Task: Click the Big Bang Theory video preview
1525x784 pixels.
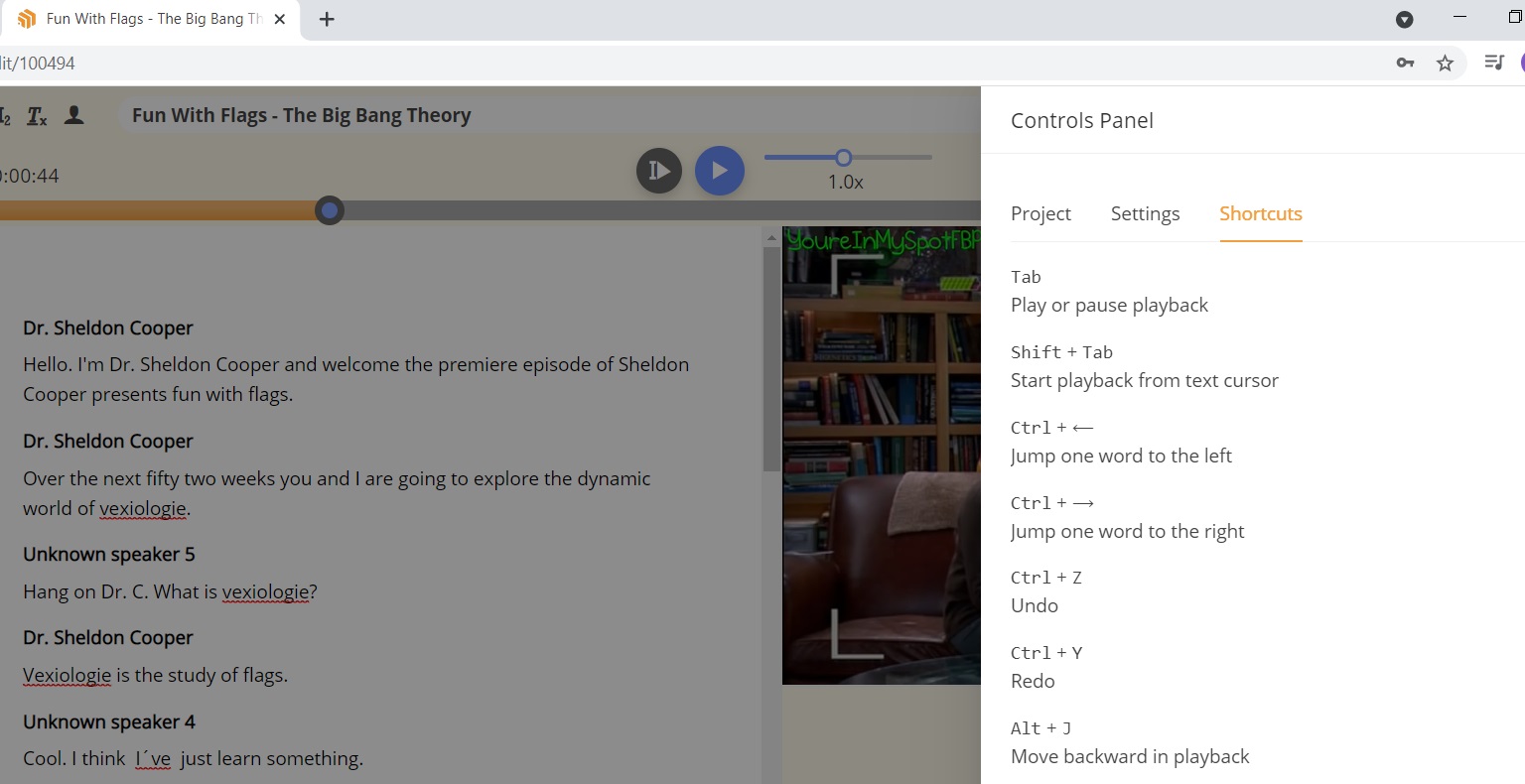Action: (882, 456)
